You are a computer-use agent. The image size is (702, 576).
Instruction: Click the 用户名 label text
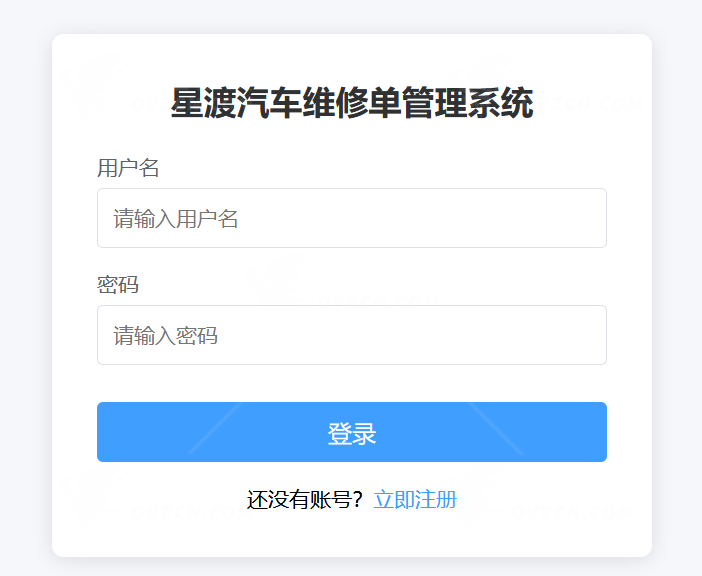(128, 168)
